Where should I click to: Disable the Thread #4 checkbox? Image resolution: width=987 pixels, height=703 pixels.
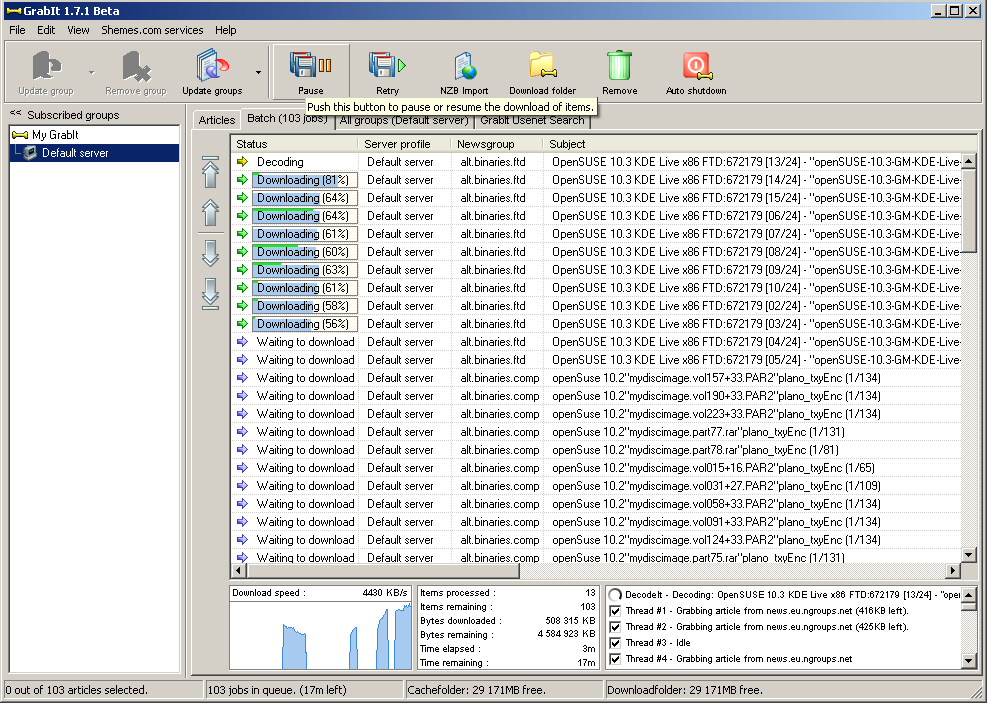pyautogui.click(x=615, y=659)
